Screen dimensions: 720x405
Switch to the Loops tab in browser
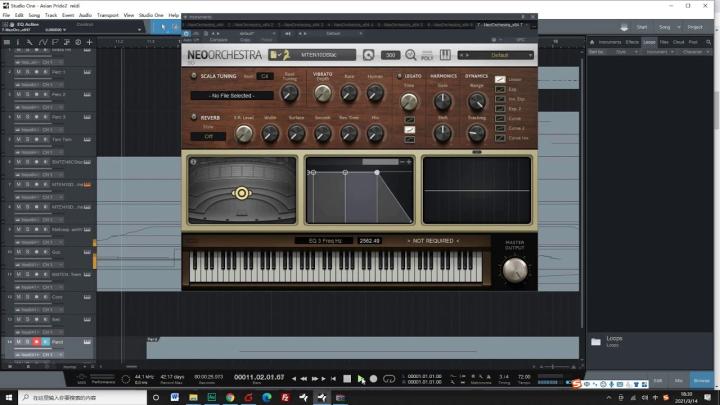tap(649, 42)
